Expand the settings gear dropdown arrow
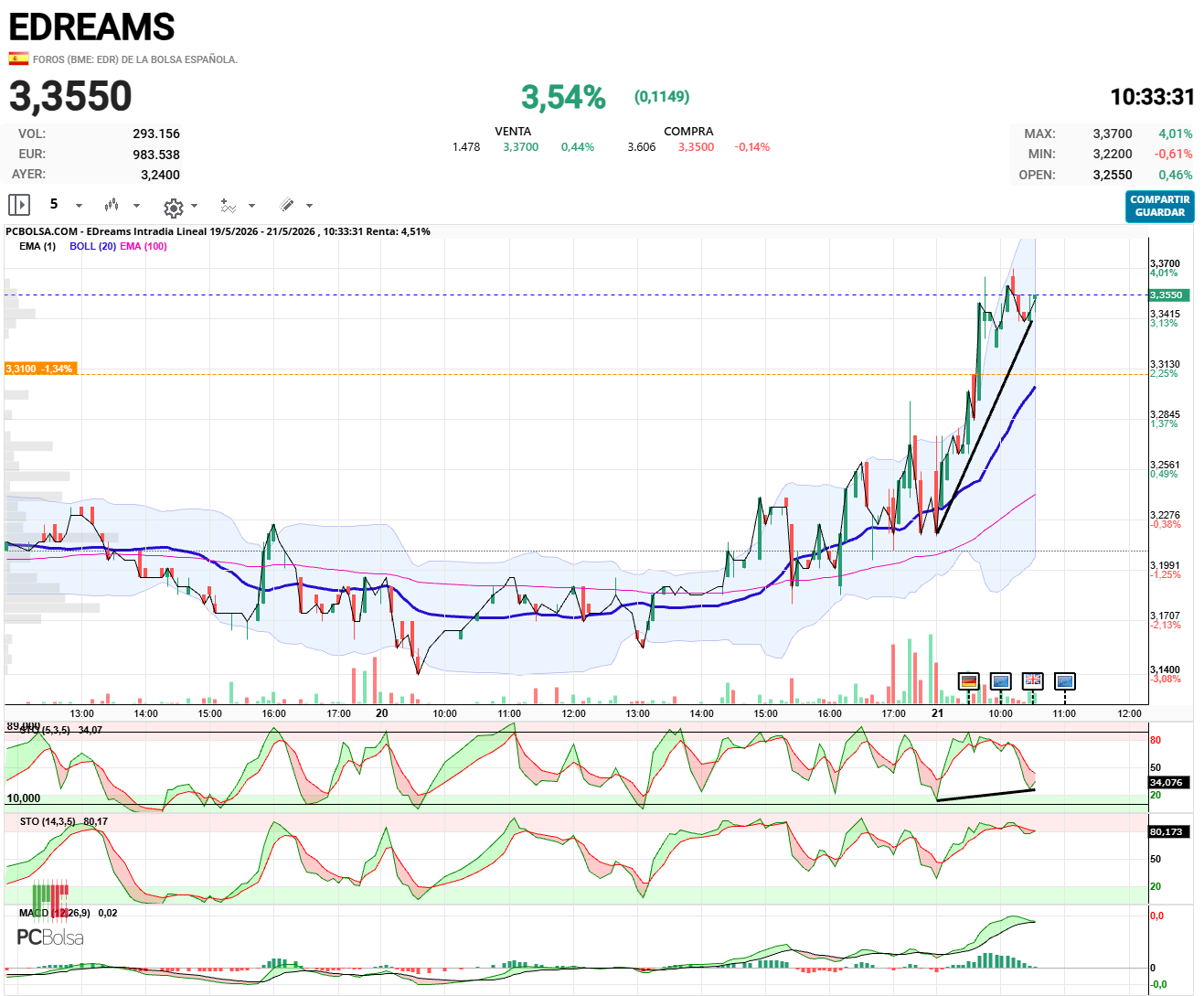Image resolution: width=1204 pixels, height=996 pixels. 194,206
